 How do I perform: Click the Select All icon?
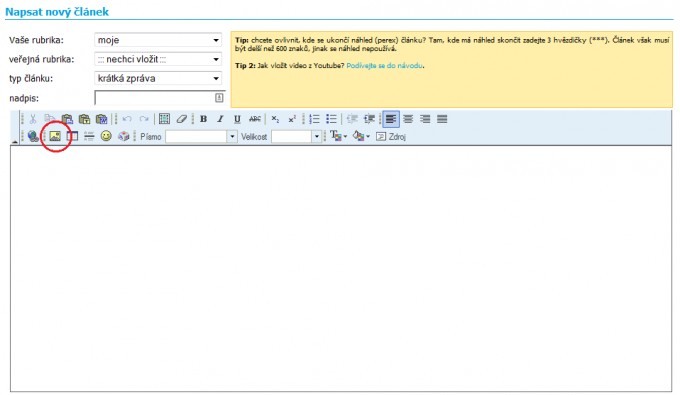point(164,119)
